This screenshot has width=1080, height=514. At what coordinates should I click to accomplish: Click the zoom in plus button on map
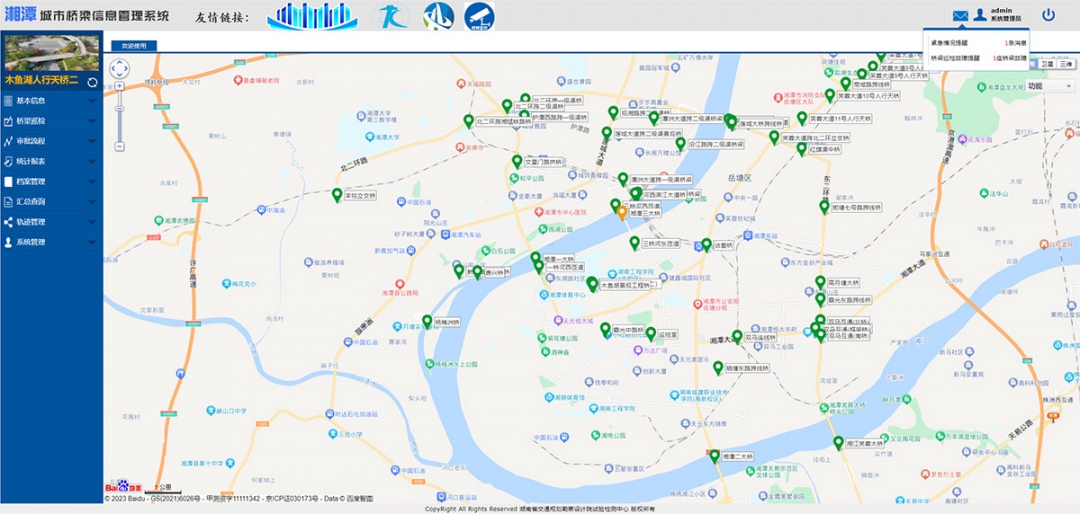[119, 86]
